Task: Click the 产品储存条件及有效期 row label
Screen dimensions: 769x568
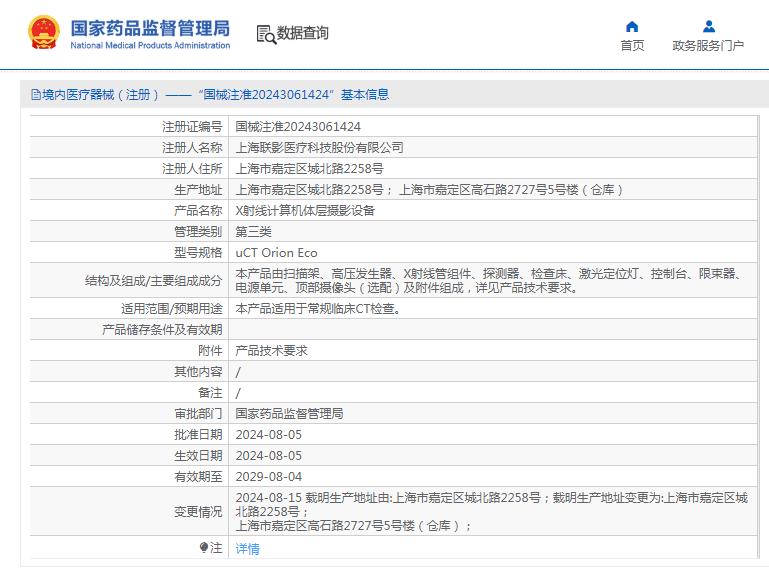Action: point(162,330)
